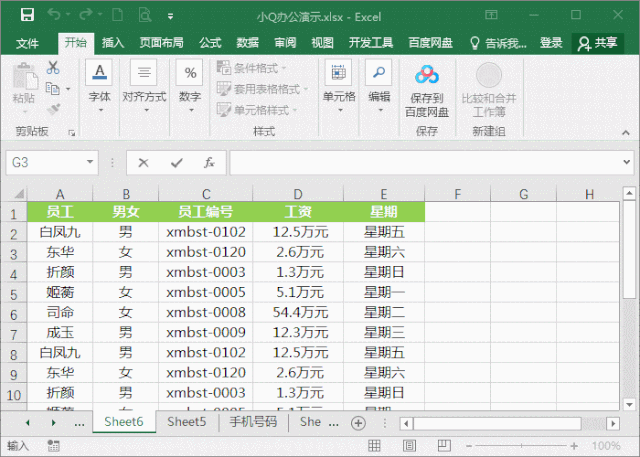
Task: Open the 字体 font group dropdown
Action: [x=100, y=87]
